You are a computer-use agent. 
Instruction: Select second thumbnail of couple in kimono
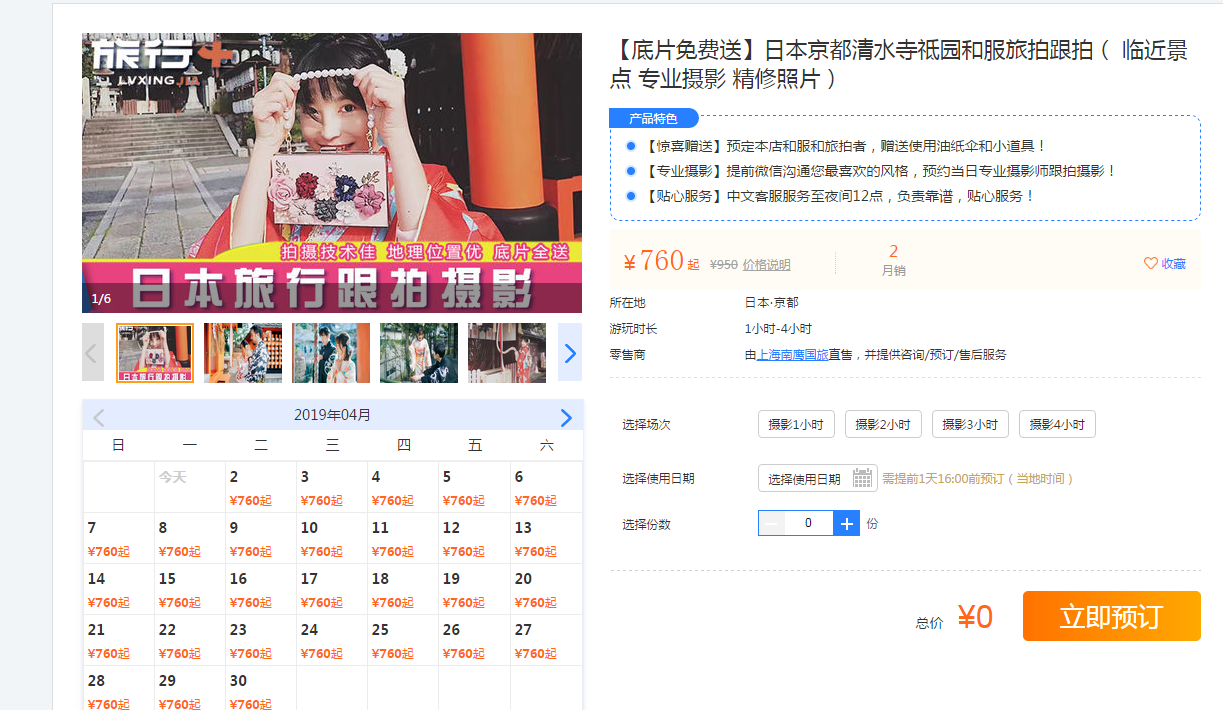(x=242, y=353)
